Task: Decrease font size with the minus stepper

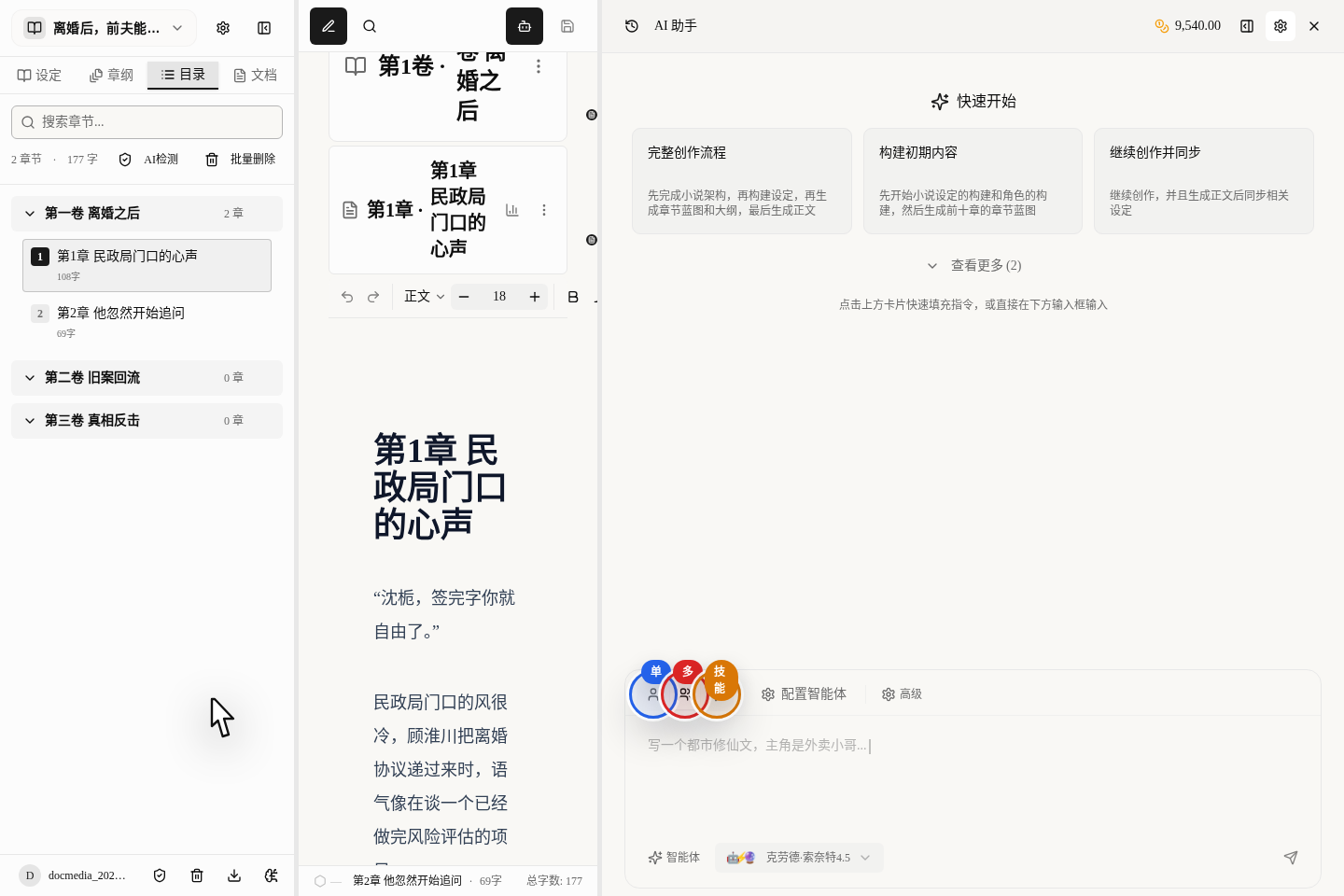Action: pos(464,297)
